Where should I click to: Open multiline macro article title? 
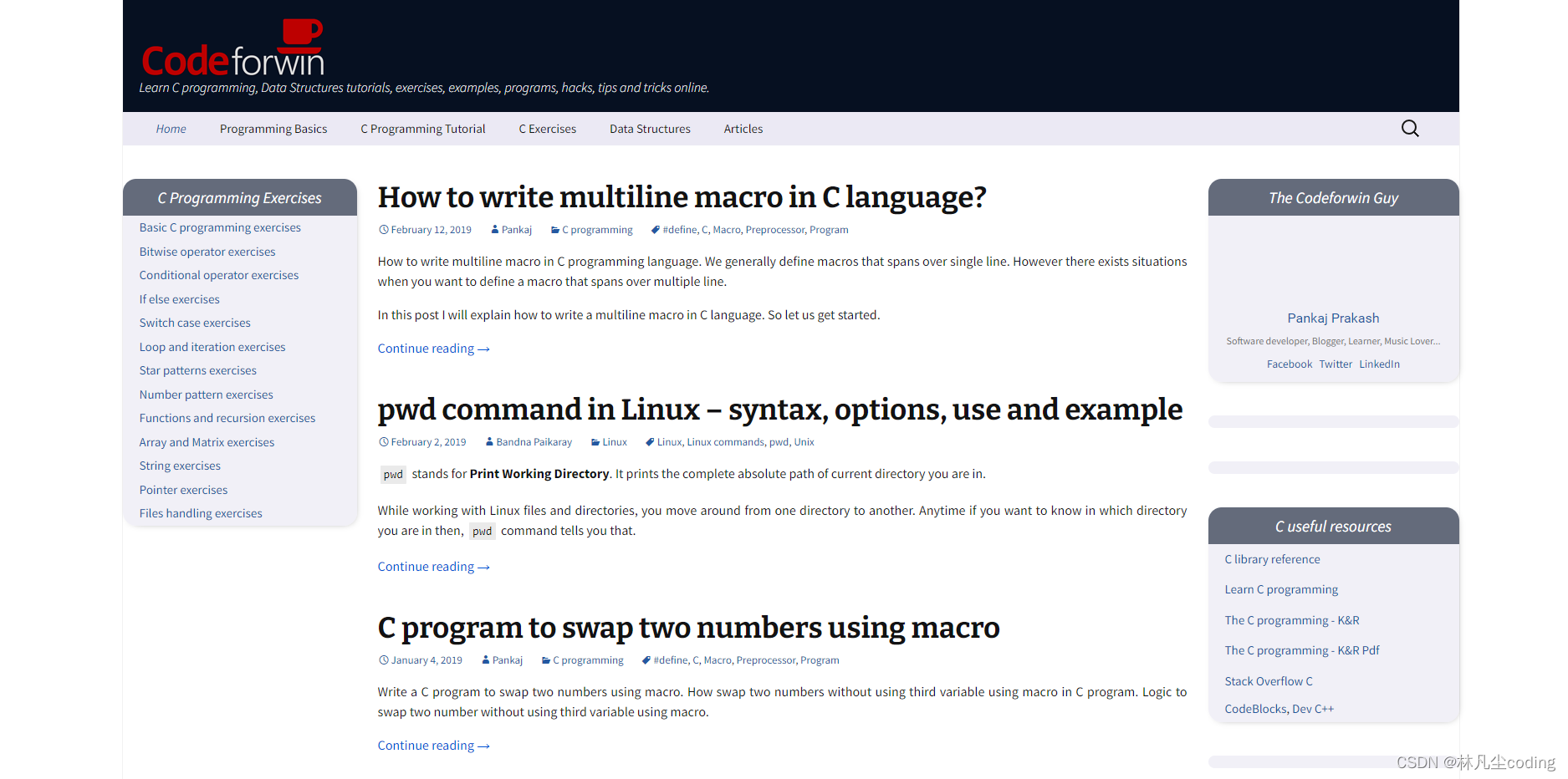[682, 197]
